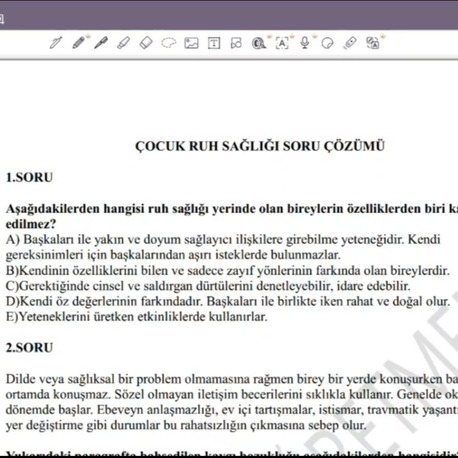Image resolution: width=458 pixels, height=458 pixels.
Task: Click the title ÇOCUK RUH SAĞLIĞI SORU ÇÖZÜMÜ
Action: (260, 146)
